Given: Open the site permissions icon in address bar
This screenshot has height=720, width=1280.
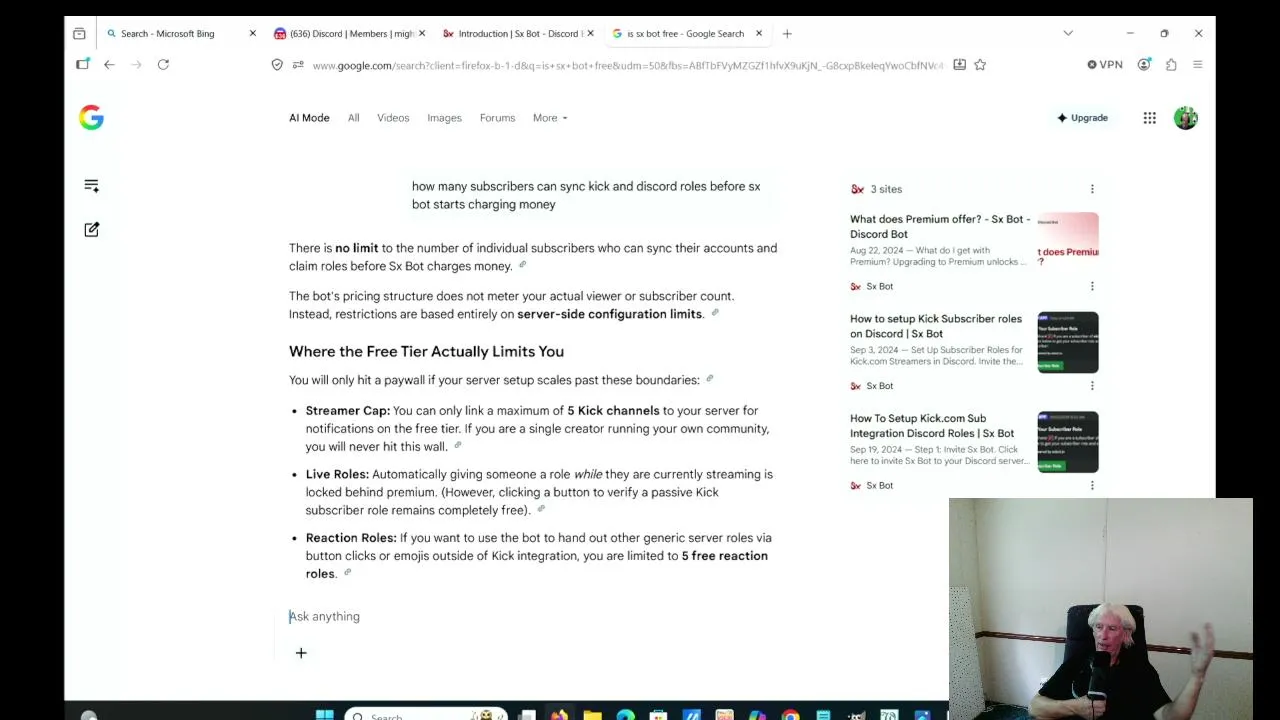Looking at the screenshot, I should coord(298,64).
